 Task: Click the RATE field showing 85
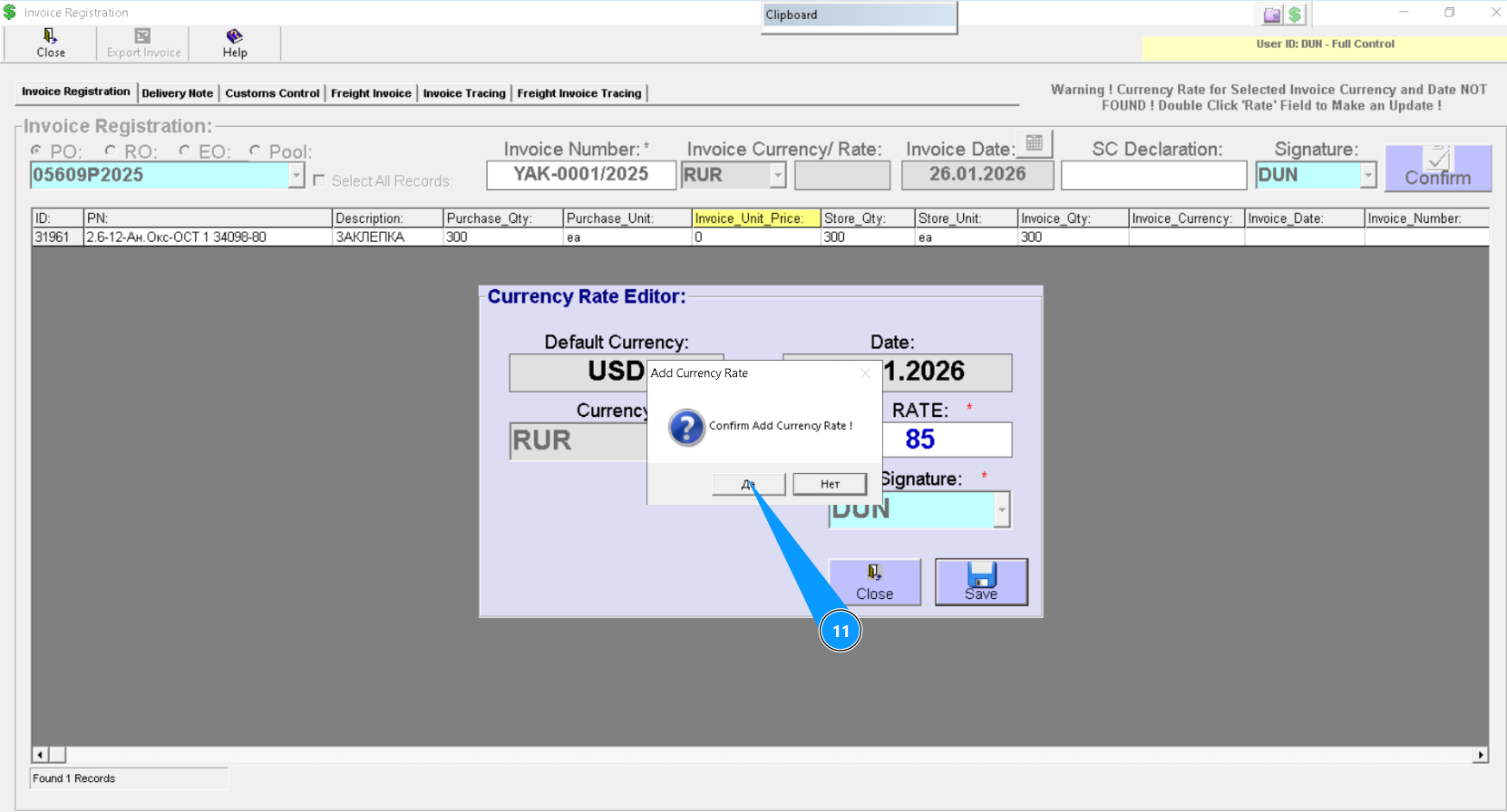point(947,440)
